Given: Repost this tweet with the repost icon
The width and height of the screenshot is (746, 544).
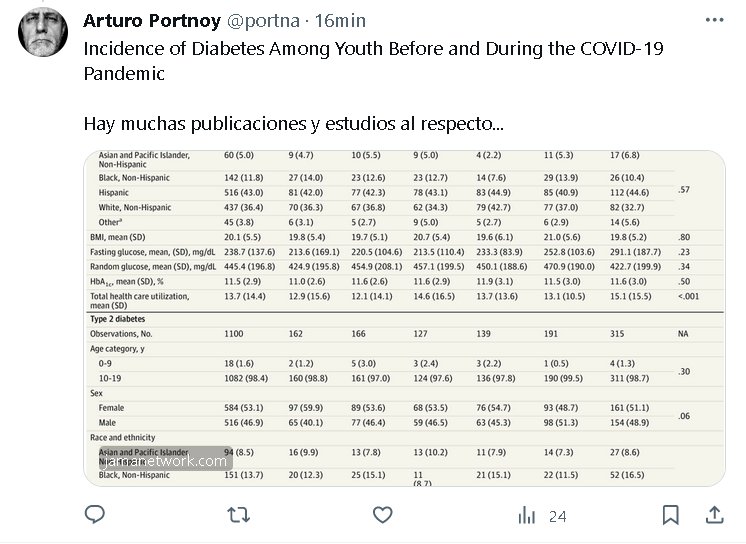Looking at the screenshot, I should click(x=239, y=515).
